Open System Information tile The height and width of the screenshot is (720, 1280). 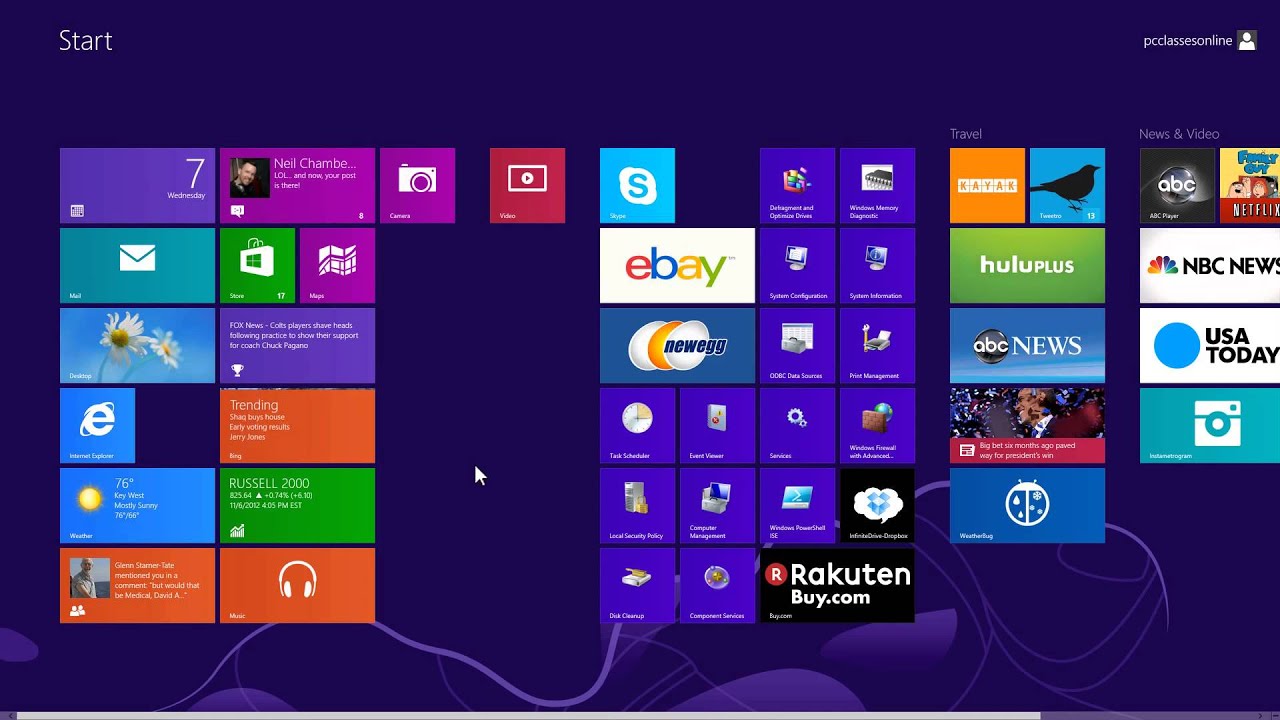coord(877,265)
